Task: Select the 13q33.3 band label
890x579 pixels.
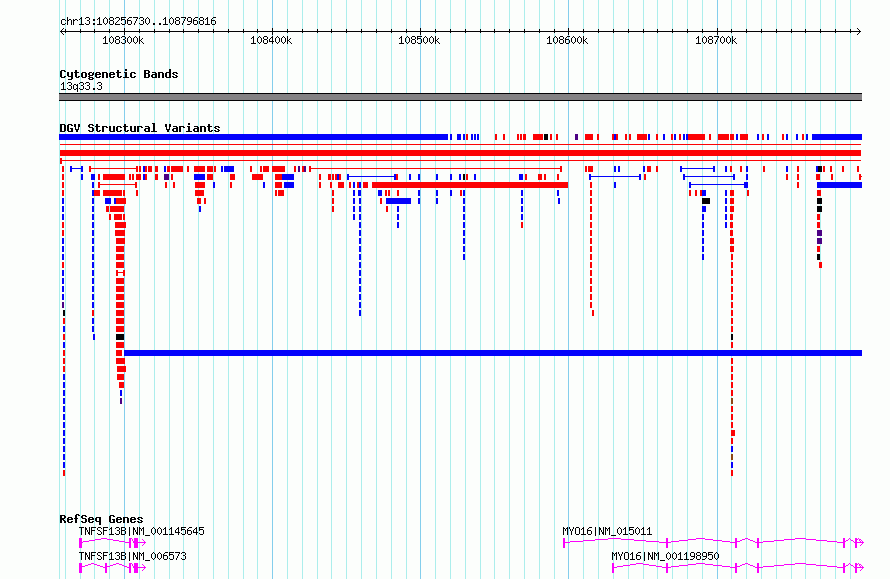Action: [x=81, y=86]
